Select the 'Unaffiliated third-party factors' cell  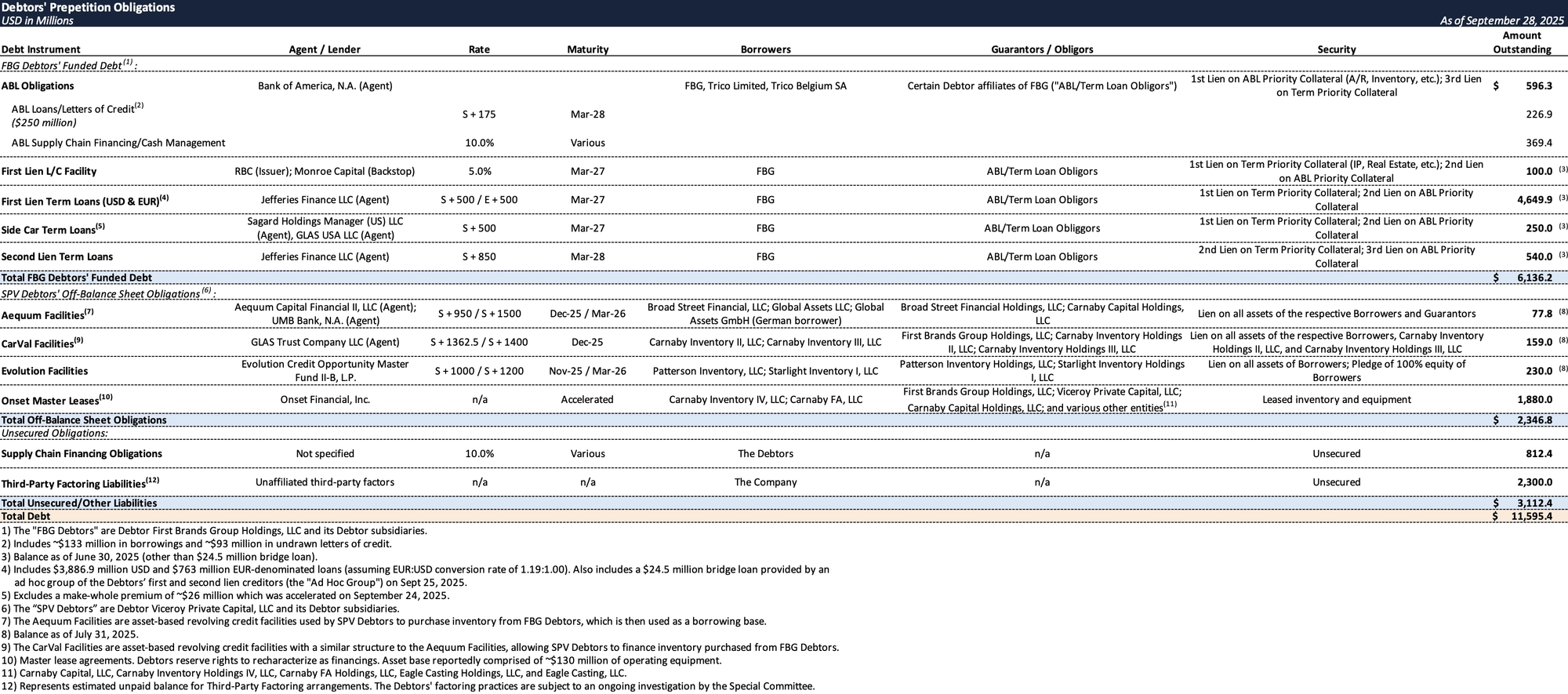tap(325, 482)
